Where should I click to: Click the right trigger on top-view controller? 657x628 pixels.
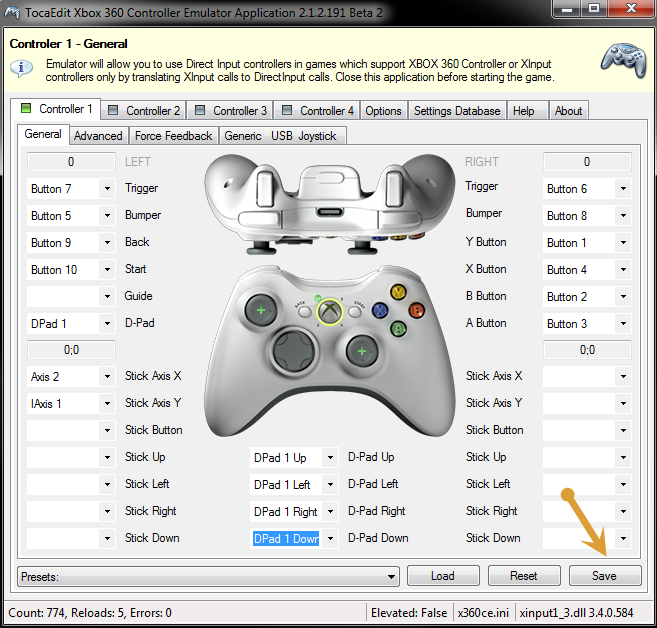[394, 188]
